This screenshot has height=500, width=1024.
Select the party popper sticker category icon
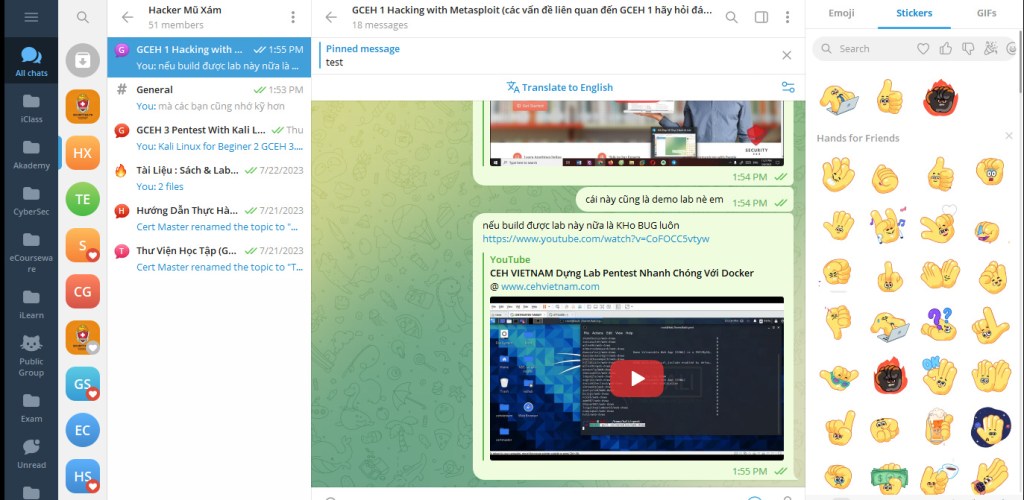990,48
